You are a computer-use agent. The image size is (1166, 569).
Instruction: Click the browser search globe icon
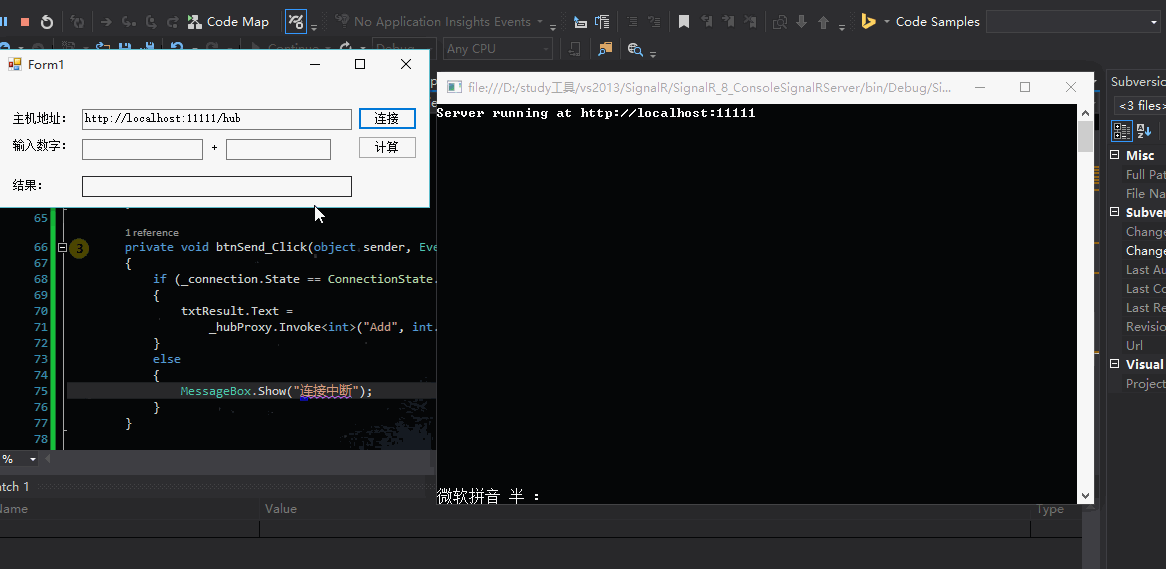[634, 48]
